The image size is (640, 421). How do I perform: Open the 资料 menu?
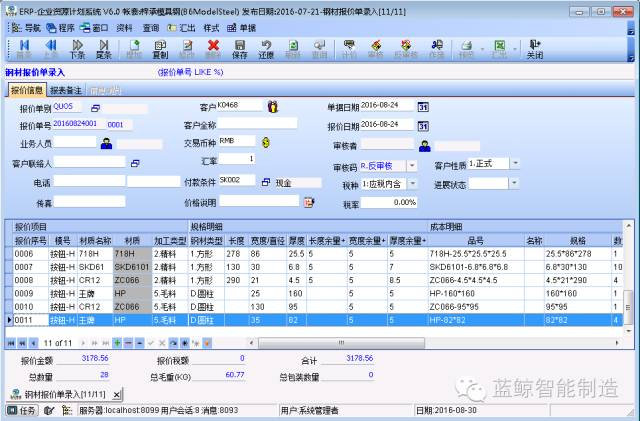(124, 28)
